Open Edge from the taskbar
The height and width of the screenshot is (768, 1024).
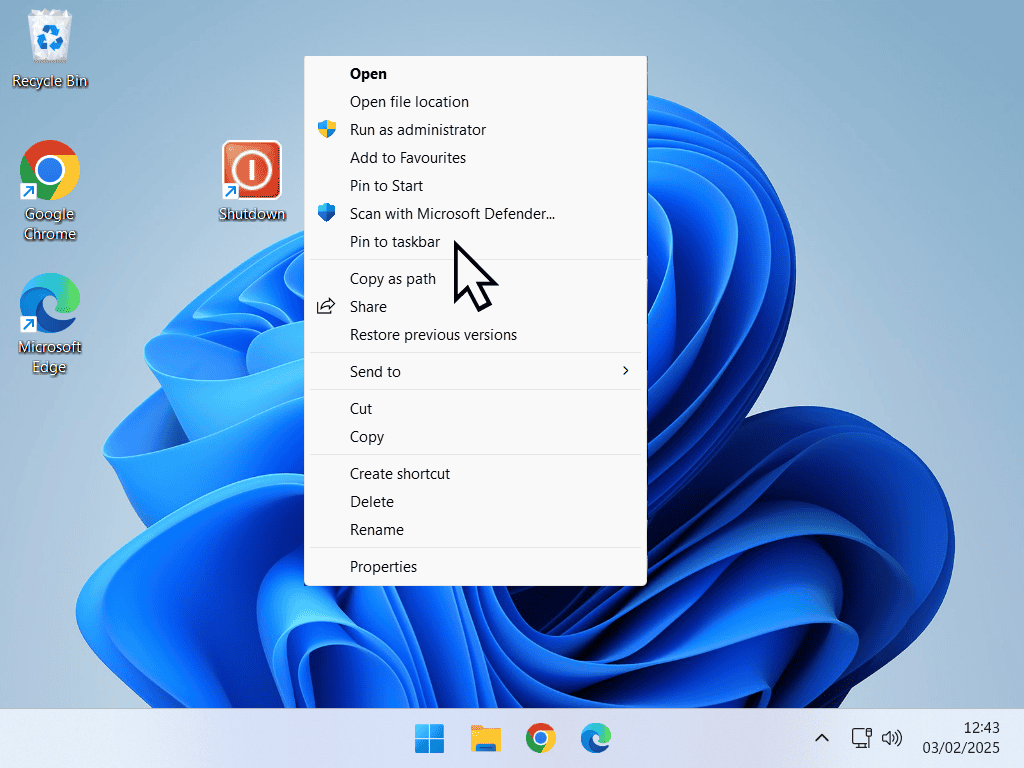596,739
